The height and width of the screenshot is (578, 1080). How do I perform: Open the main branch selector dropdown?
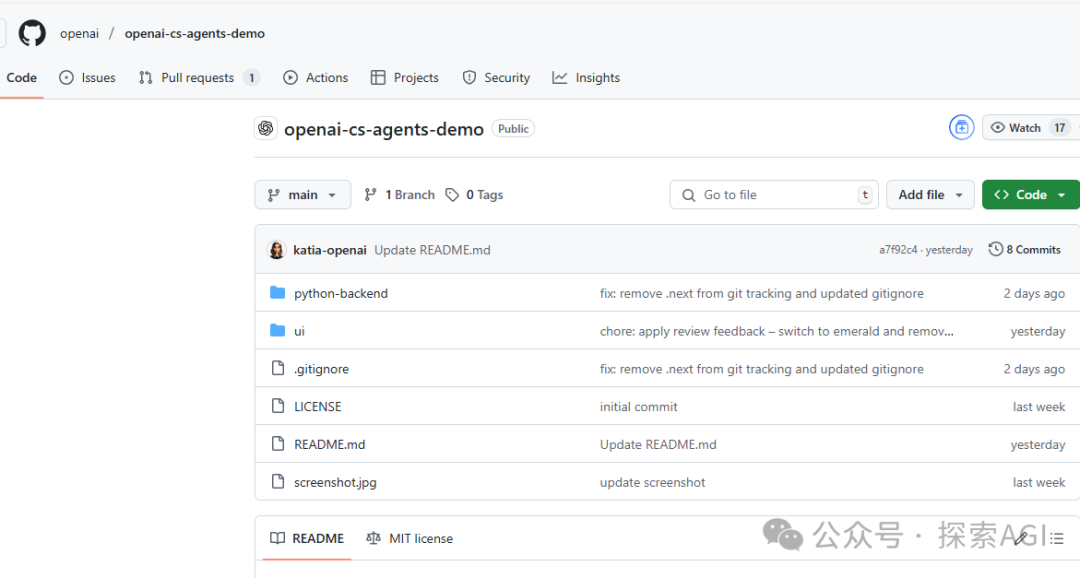[302, 194]
